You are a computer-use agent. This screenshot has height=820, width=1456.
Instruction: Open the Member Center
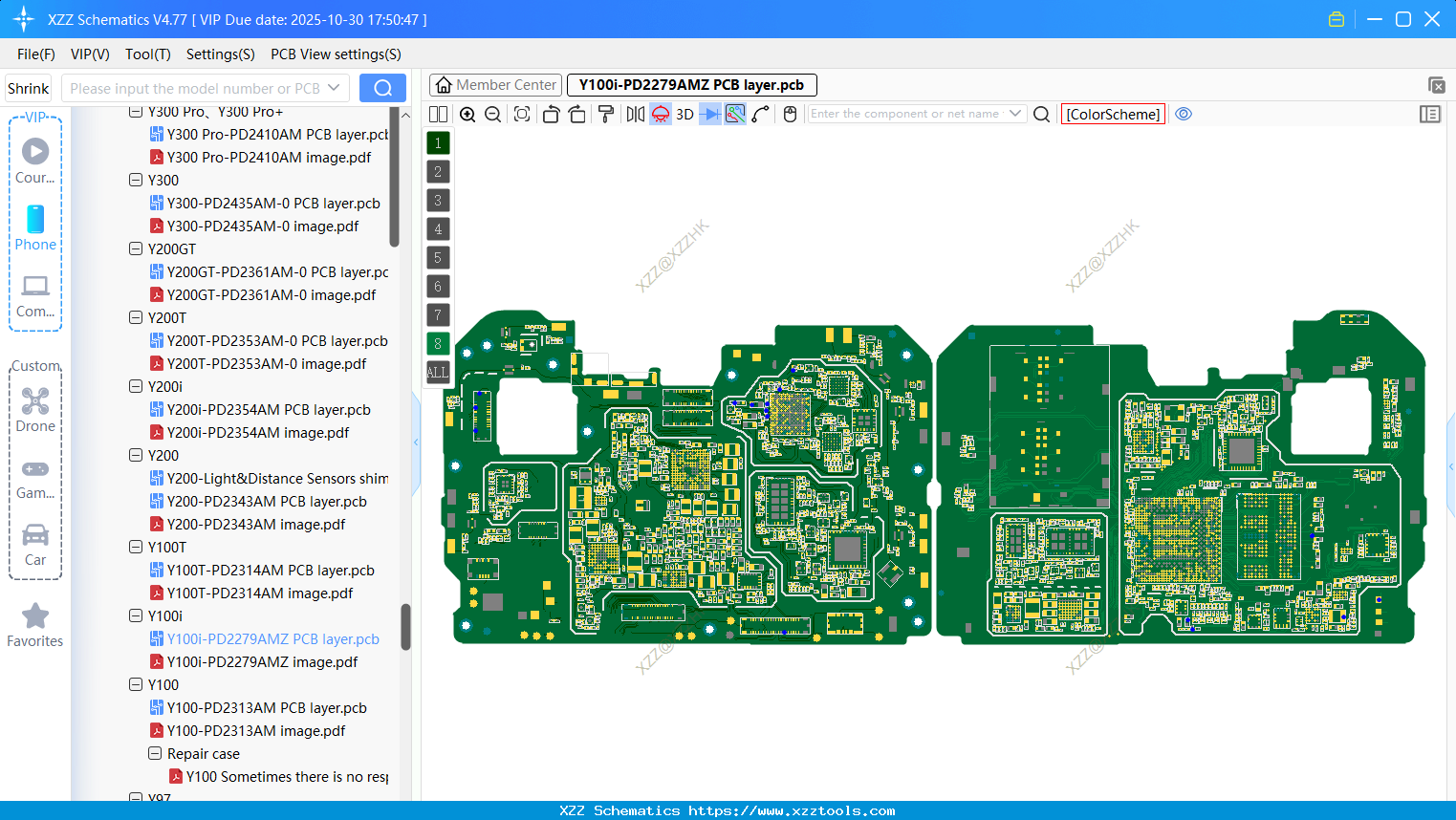(494, 84)
